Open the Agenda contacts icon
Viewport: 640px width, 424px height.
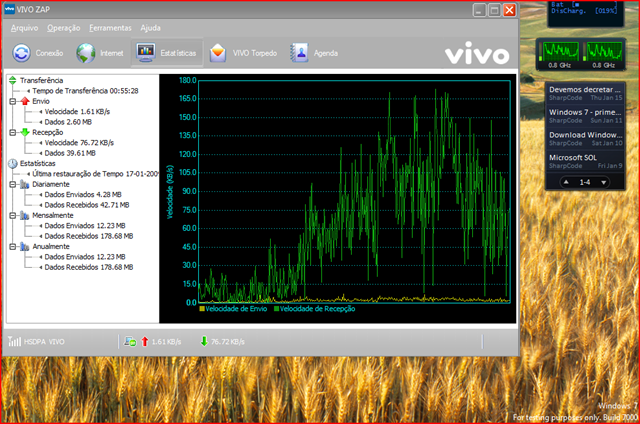click(x=299, y=53)
